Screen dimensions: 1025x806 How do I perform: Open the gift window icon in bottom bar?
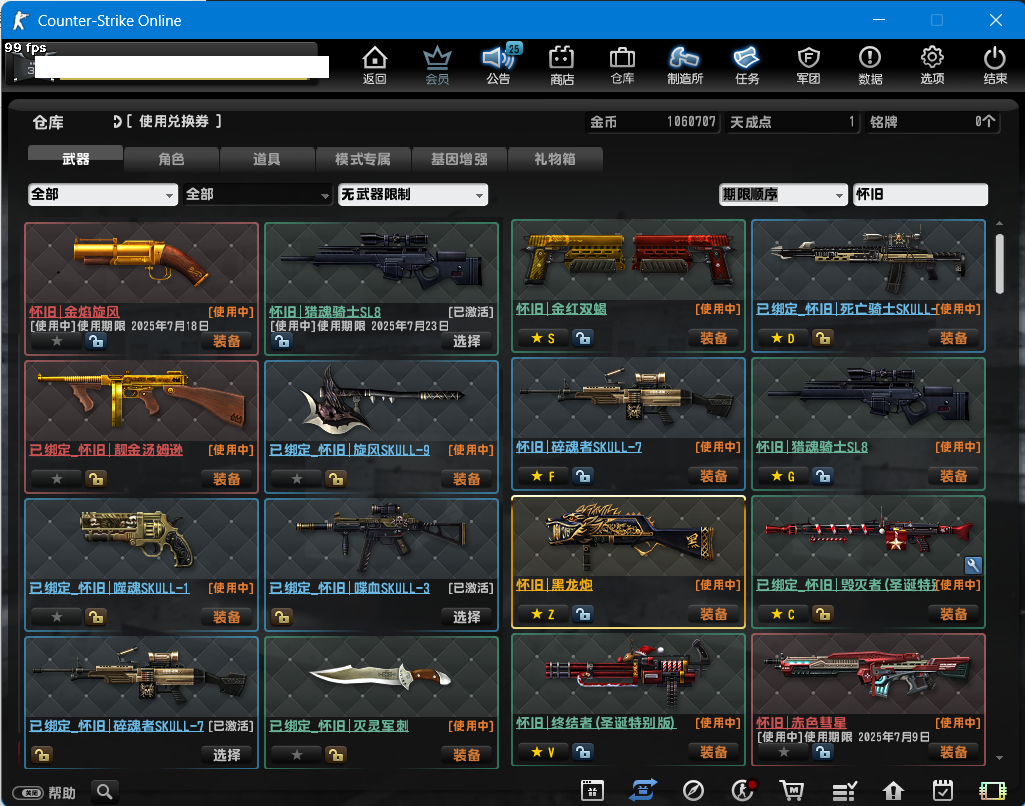coord(592,790)
